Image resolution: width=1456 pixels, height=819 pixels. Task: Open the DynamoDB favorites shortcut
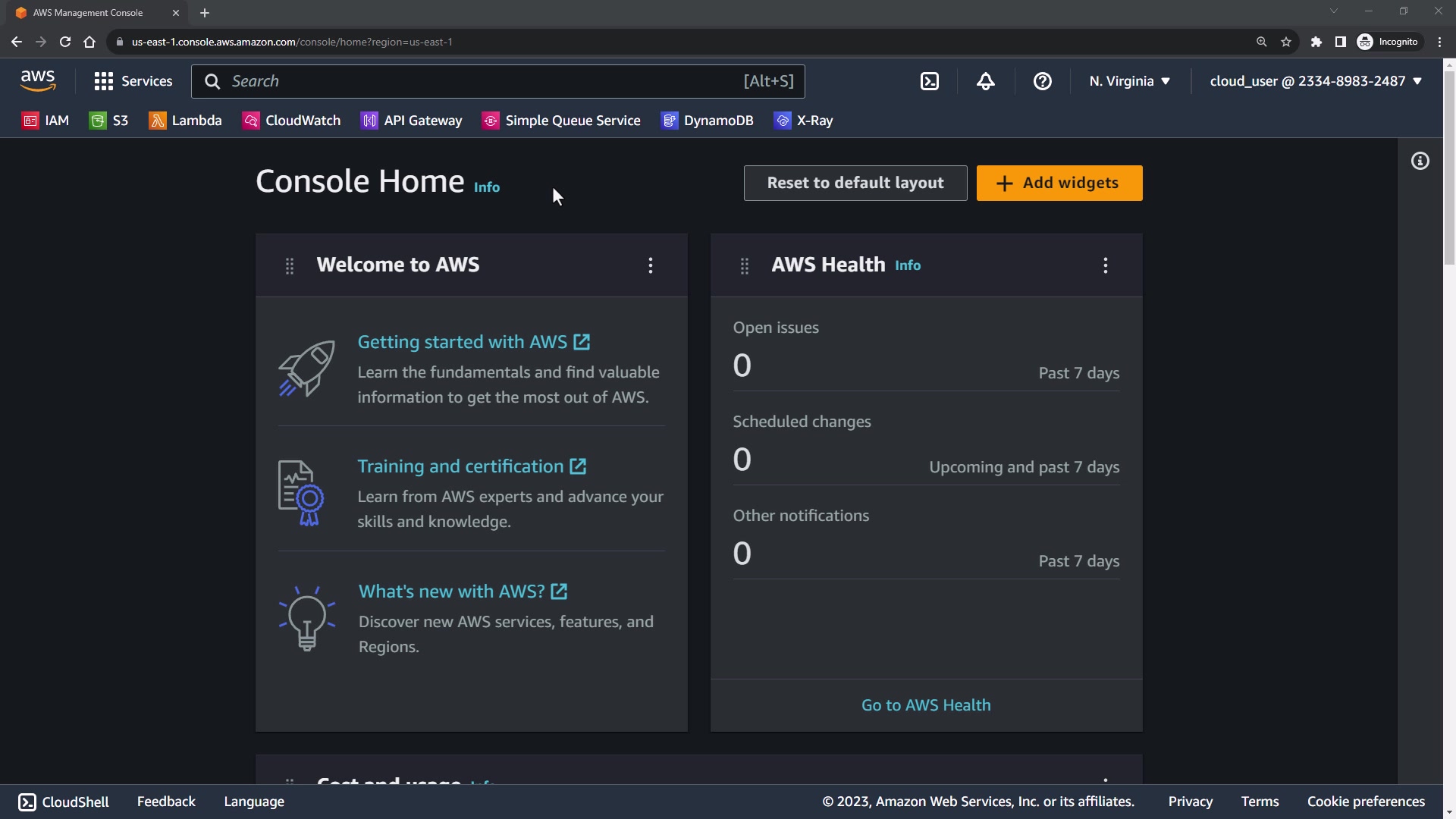[x=708, y=121]
